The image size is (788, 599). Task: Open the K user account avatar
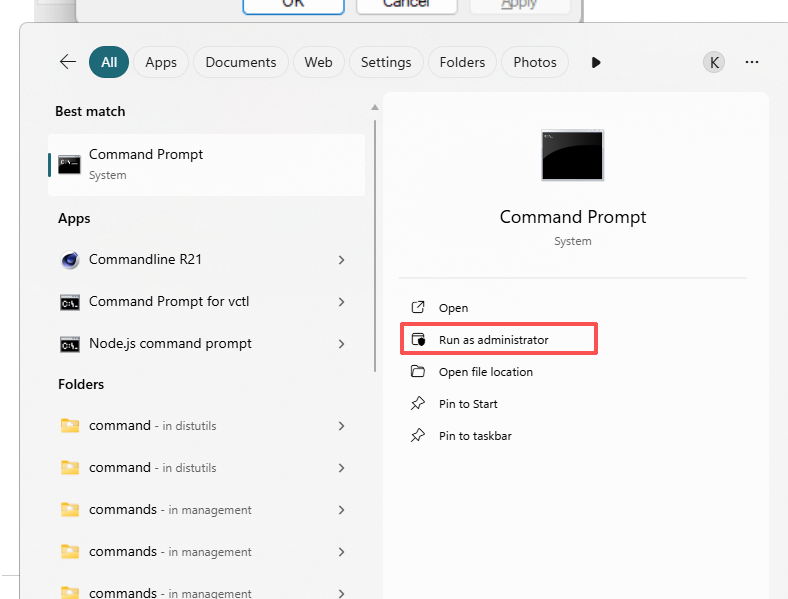point(713,62)
